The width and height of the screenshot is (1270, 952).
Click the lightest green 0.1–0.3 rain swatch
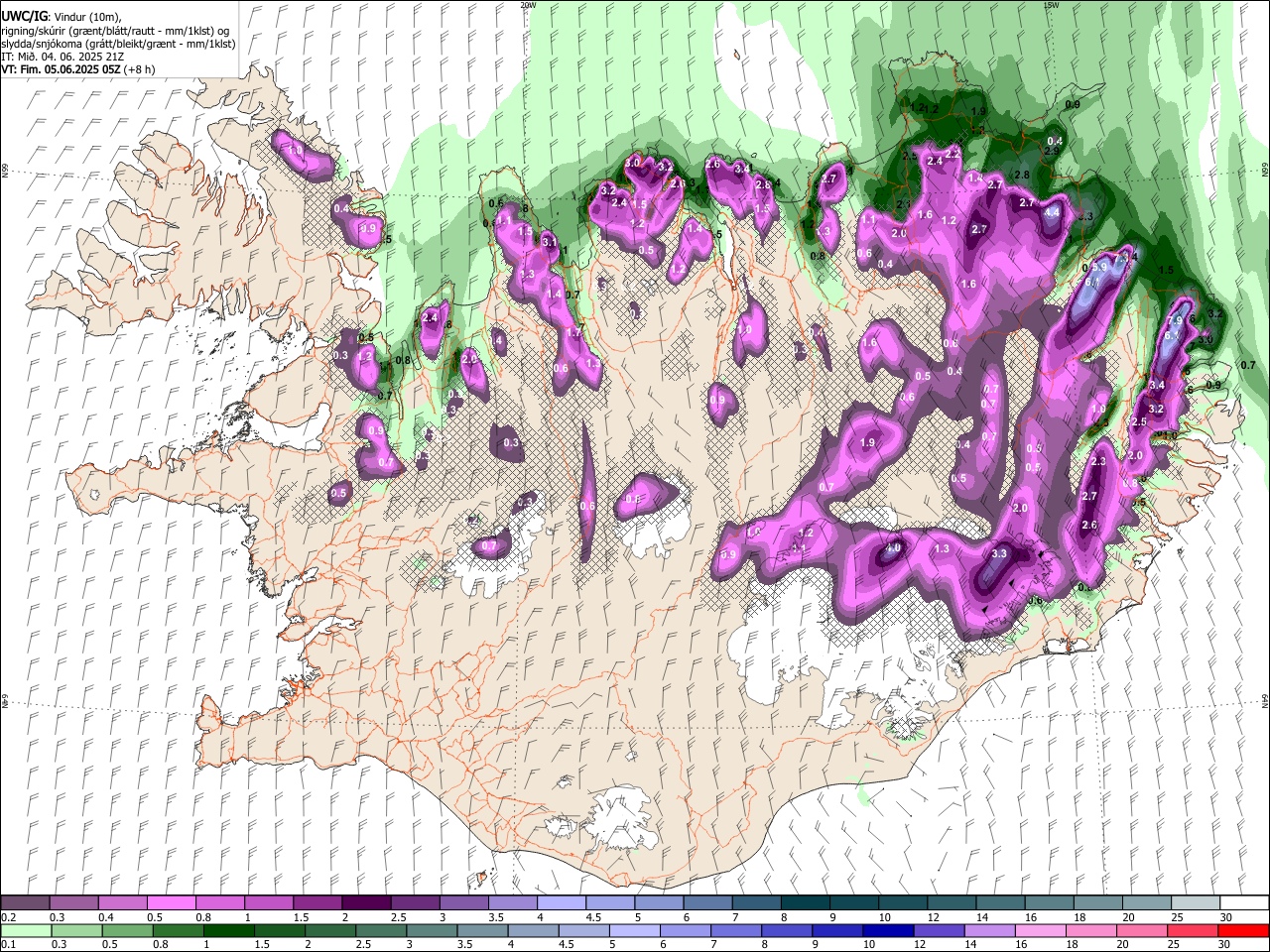(x=25, y=930)
